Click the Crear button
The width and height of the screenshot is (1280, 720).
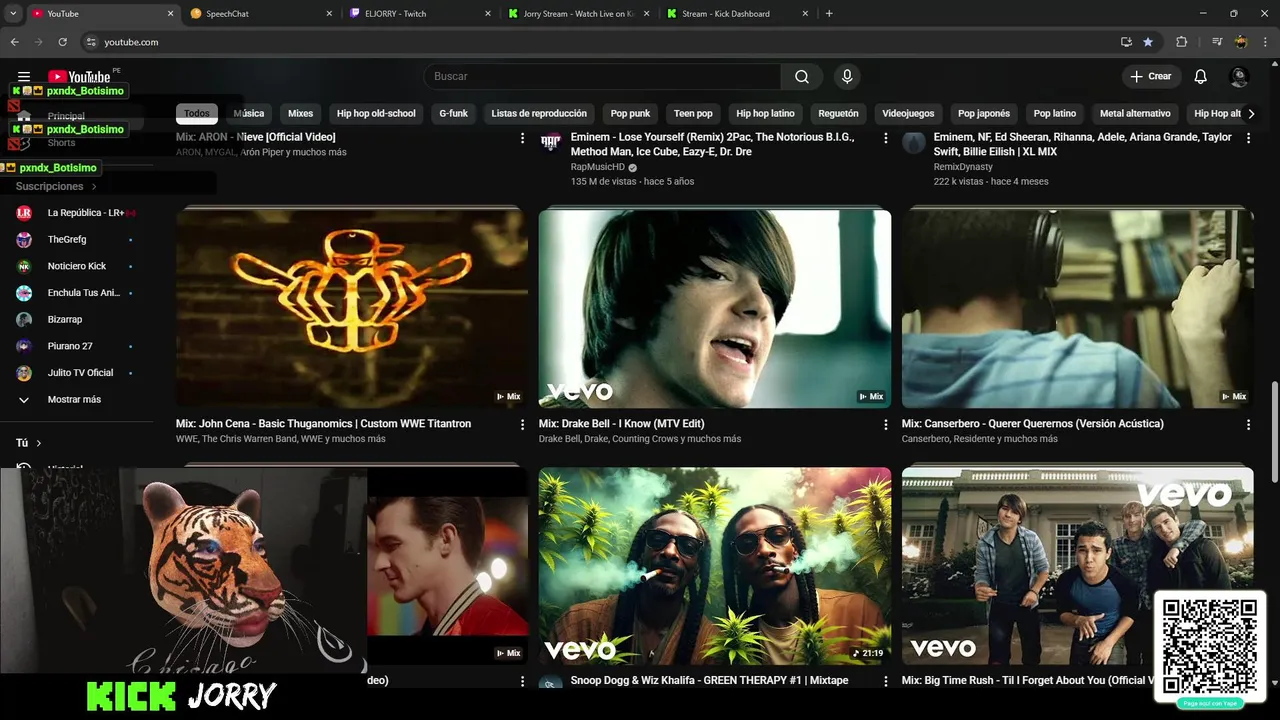[x=1150, y=77]
